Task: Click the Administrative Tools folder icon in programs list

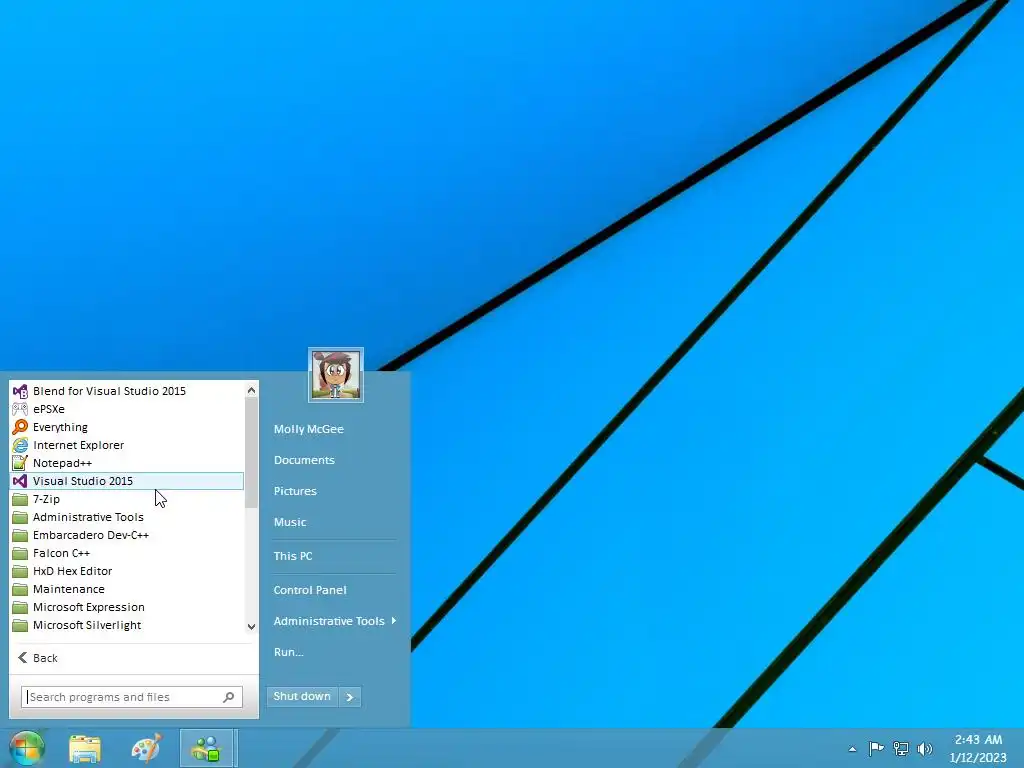Action: pyautogui.click(x=20, y=517)
